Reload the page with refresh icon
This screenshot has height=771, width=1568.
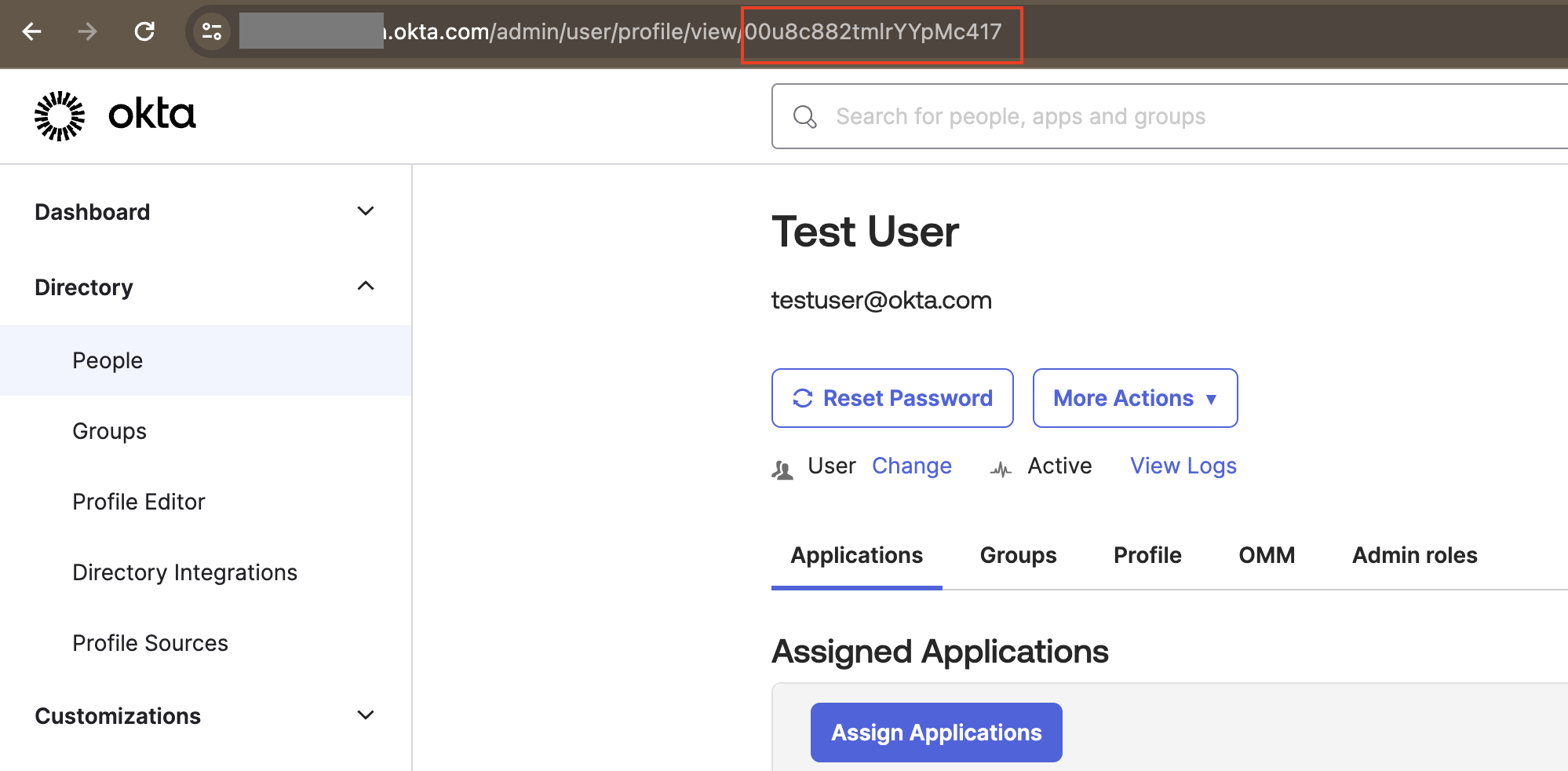tap(144, 31)
